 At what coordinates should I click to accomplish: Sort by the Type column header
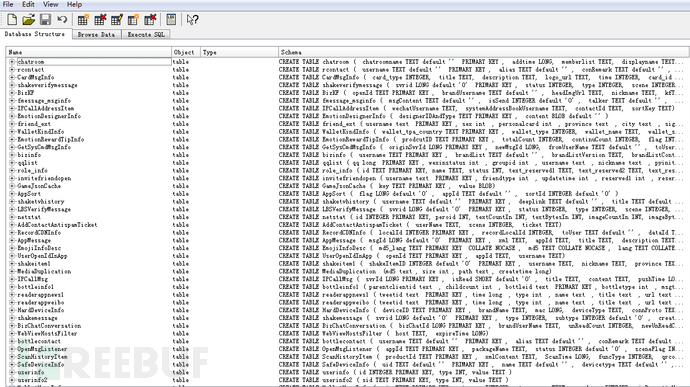coord(239,52)
